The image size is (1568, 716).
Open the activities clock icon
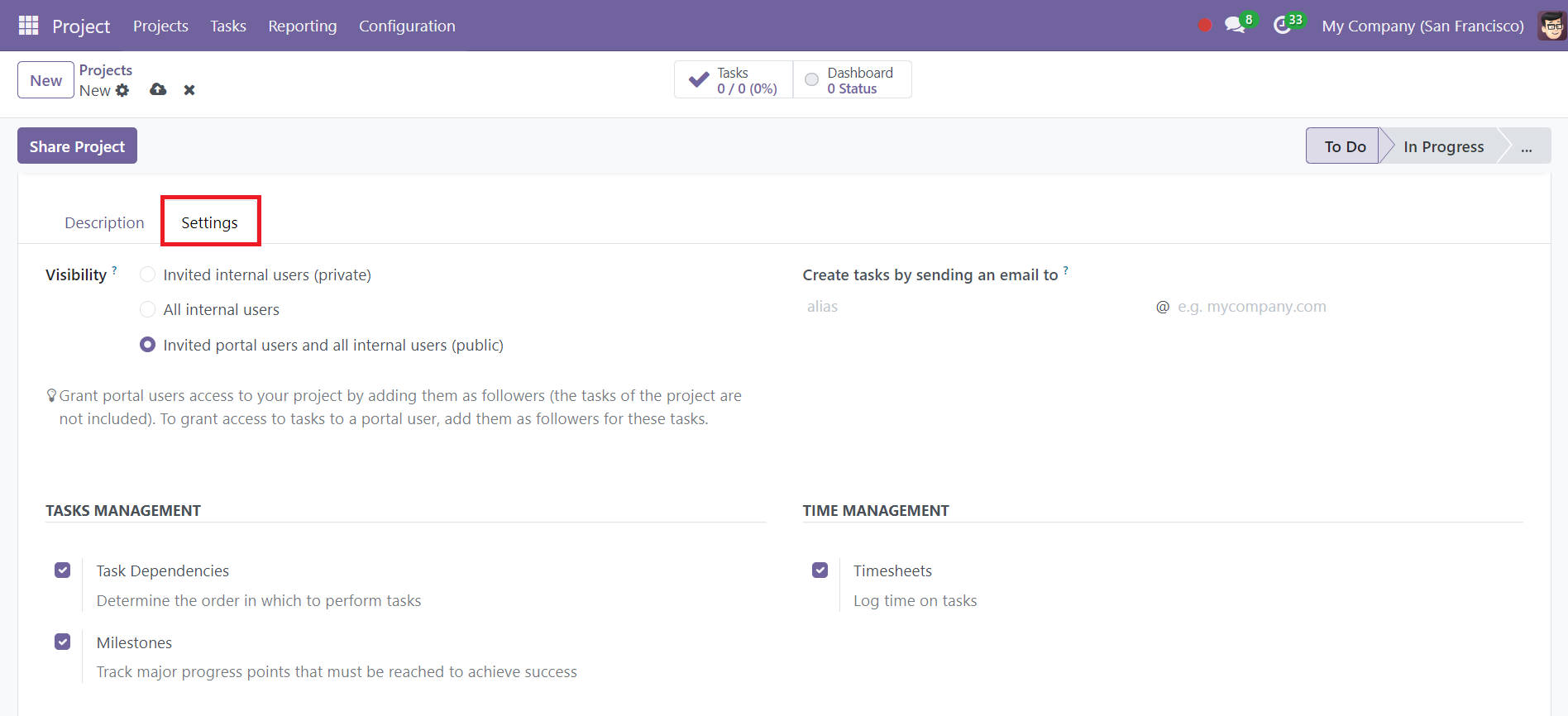click(x=1282, y=26)
